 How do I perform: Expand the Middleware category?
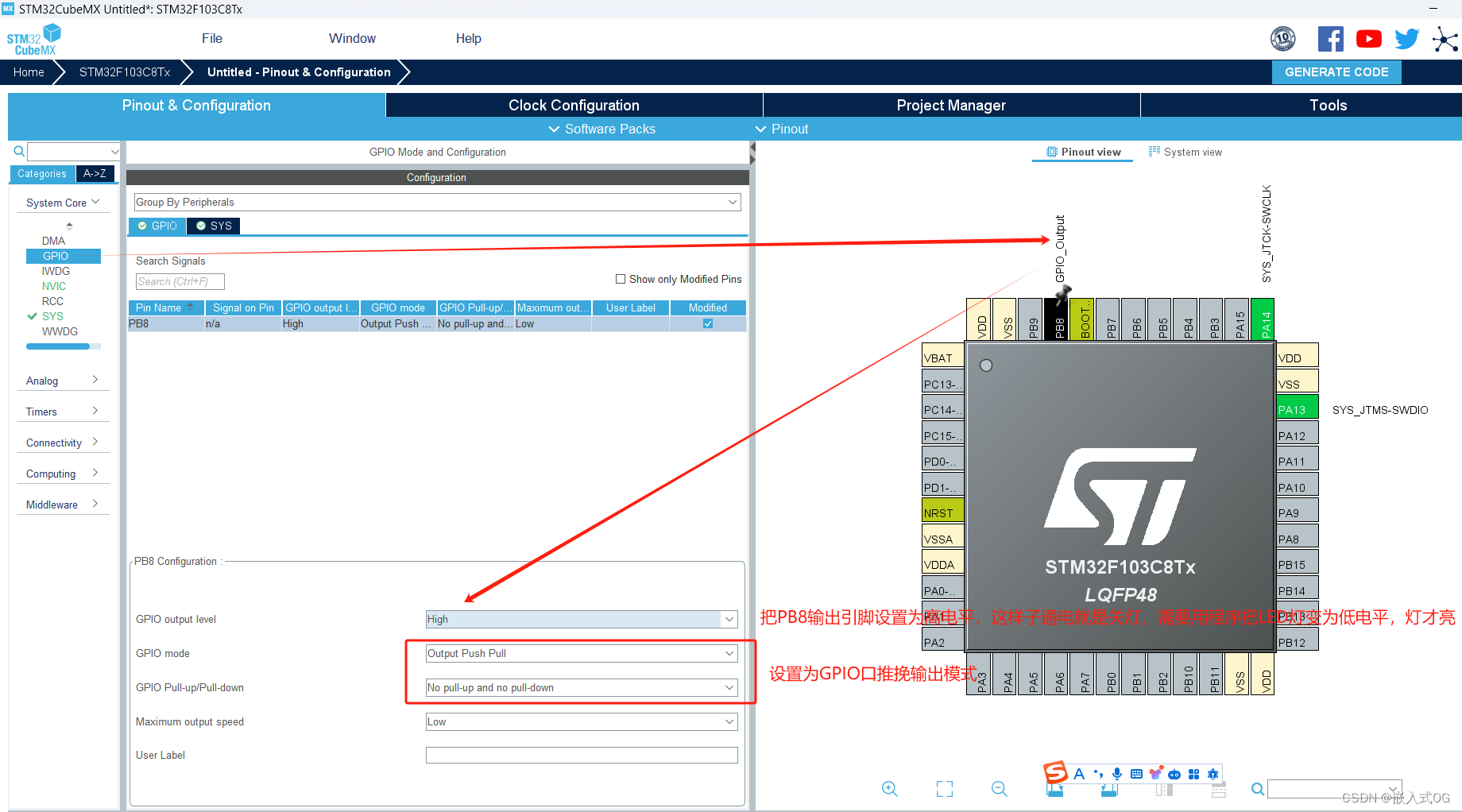point(63,505)
